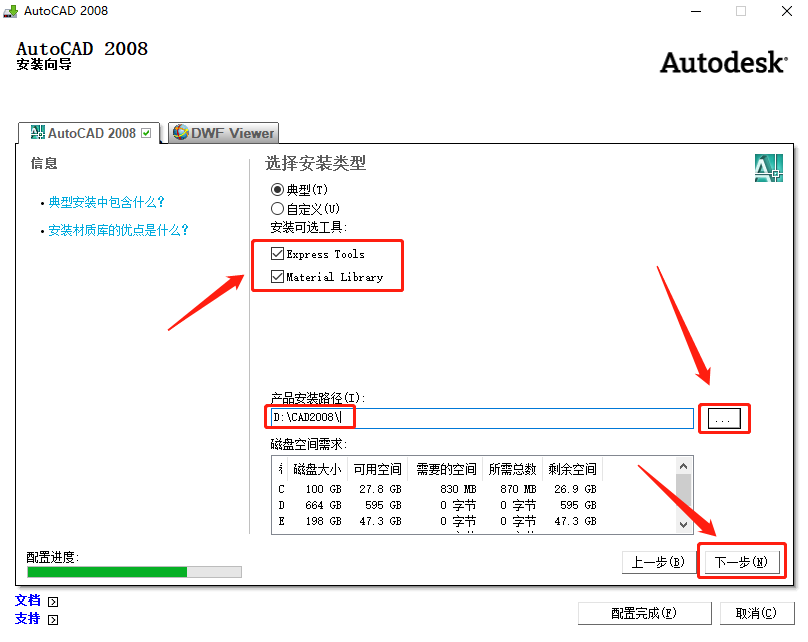Screen dimensions: 808x642
Task: Continue with 下一步(N)
Action: point(741,562)
